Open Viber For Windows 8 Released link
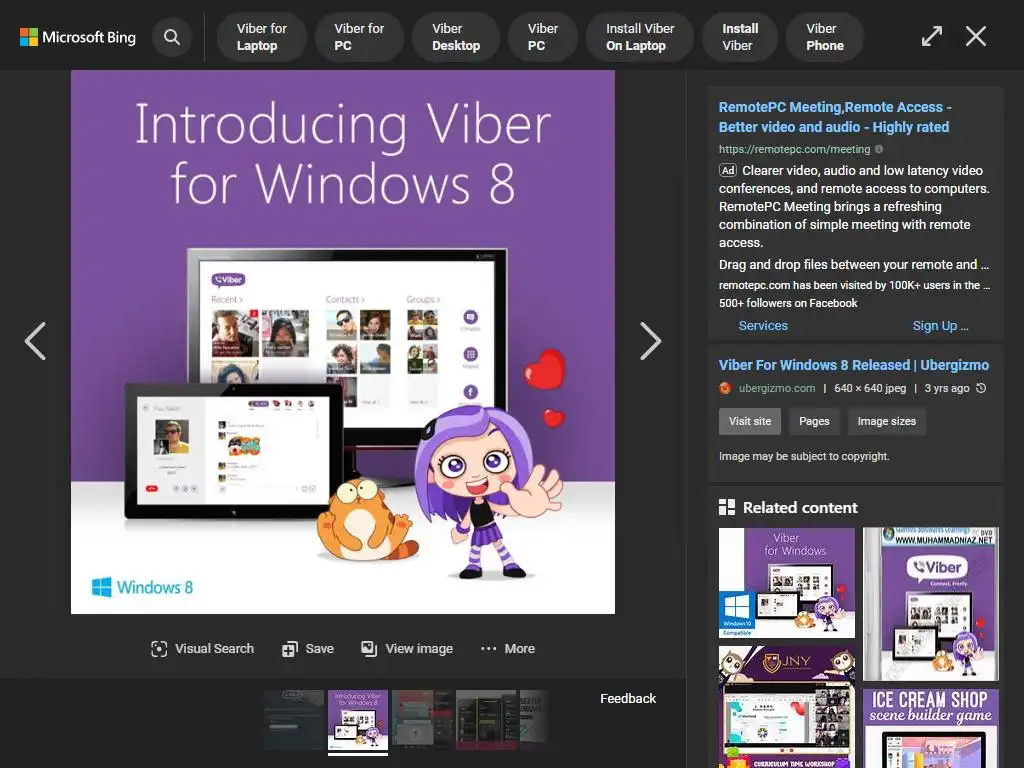This screenshot has height=768, width=1024. click(854, 365)
